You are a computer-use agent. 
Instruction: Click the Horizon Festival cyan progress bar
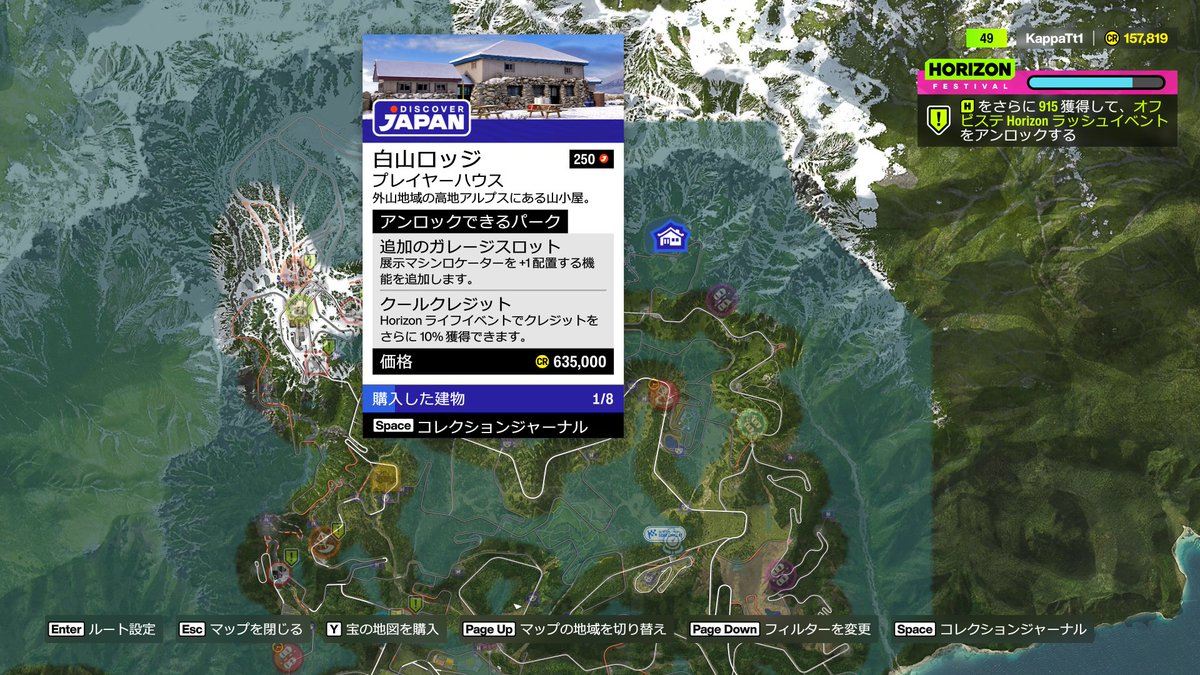1095,83
